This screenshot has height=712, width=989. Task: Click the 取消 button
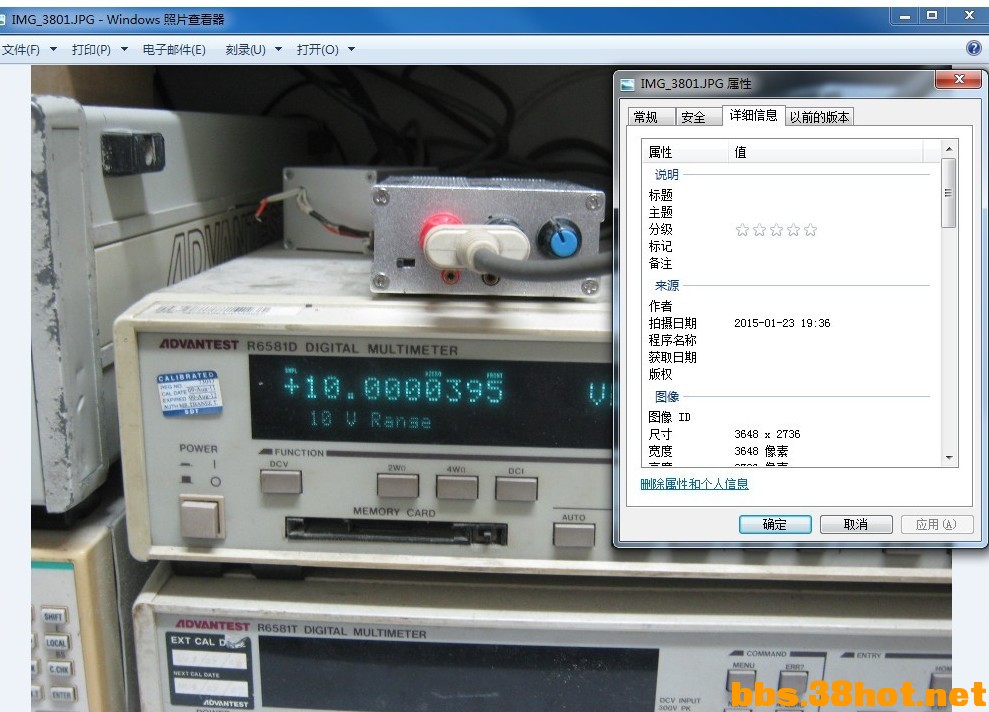(x=856, y=524)
